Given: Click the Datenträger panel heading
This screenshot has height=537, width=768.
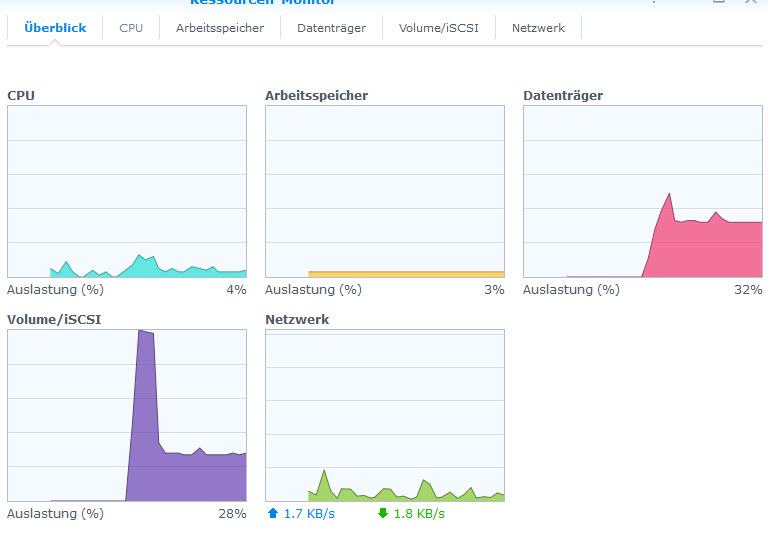Looking at the screenshot, I should click(x=563, y=96).
